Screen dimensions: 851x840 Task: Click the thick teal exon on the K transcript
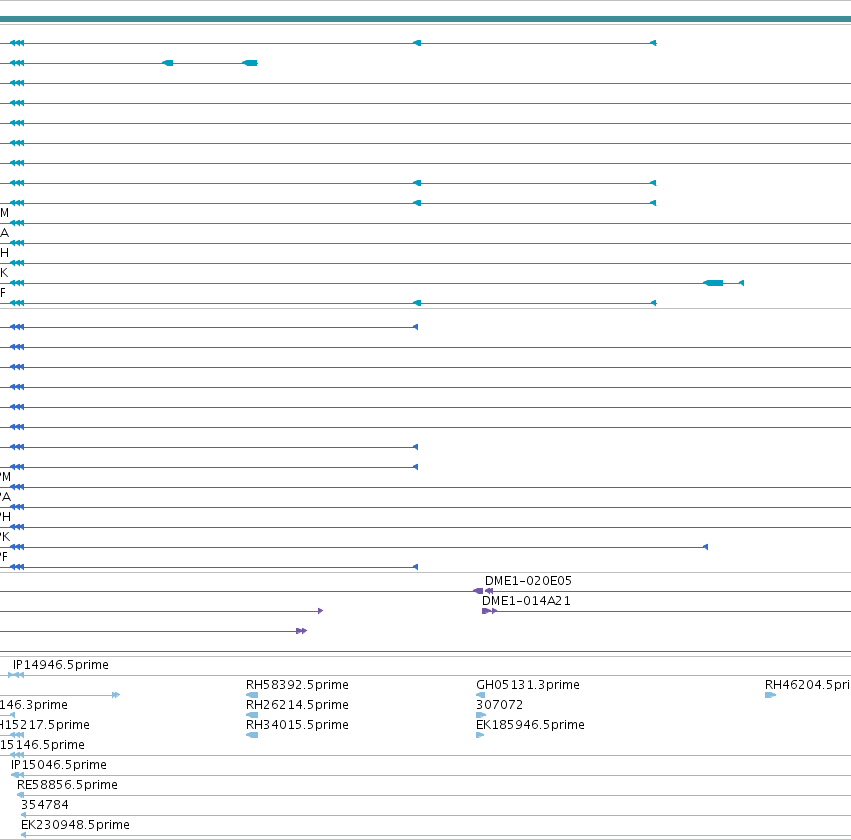tap(713, 283)
